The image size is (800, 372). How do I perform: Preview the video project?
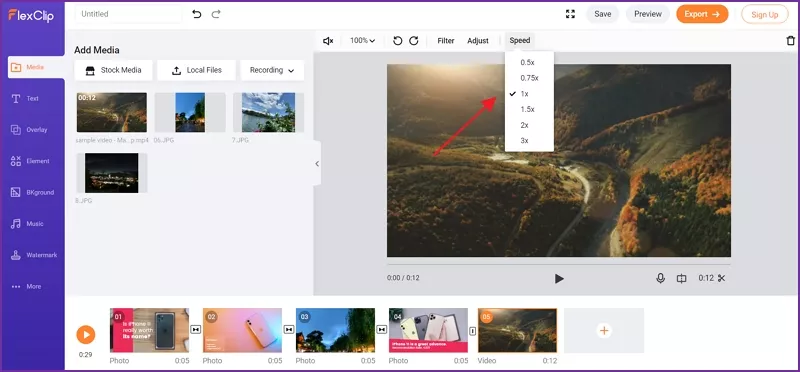(x=648, y=14)
